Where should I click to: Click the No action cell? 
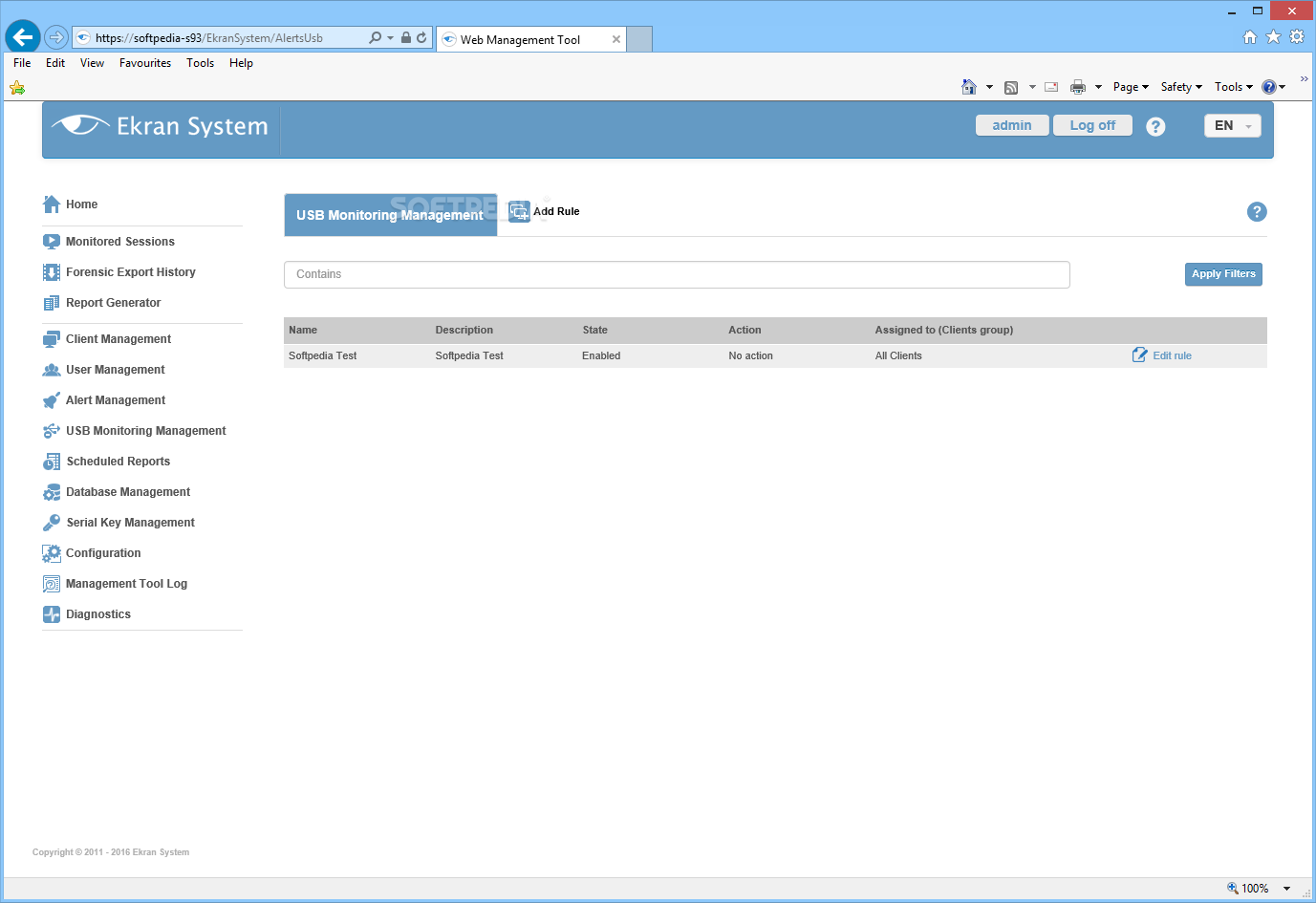pos(750,355)
